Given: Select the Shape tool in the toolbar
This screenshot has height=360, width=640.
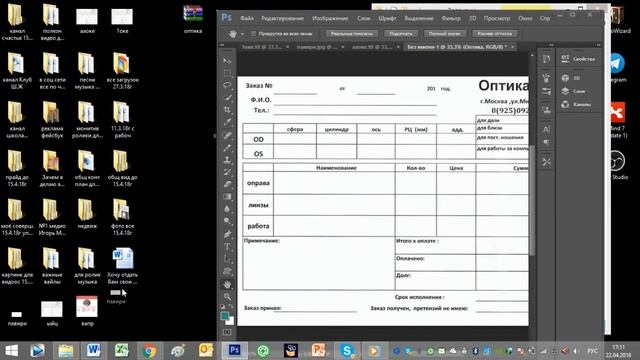Looking at the screenshot, I should click(227, 271).
